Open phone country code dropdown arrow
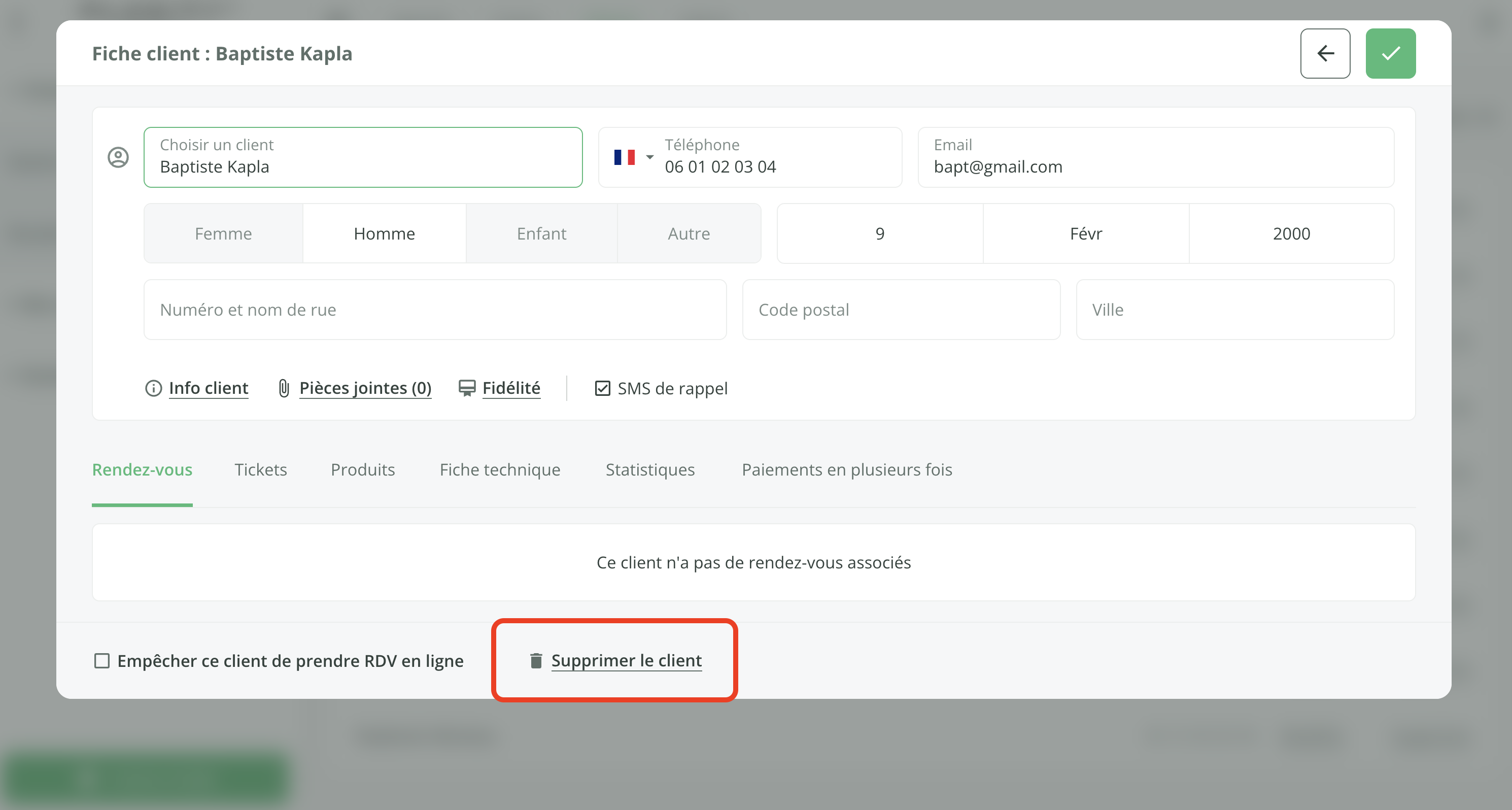Image resolution: width=1512 pixels, height=810 pixels. click(x=649, y=157)
